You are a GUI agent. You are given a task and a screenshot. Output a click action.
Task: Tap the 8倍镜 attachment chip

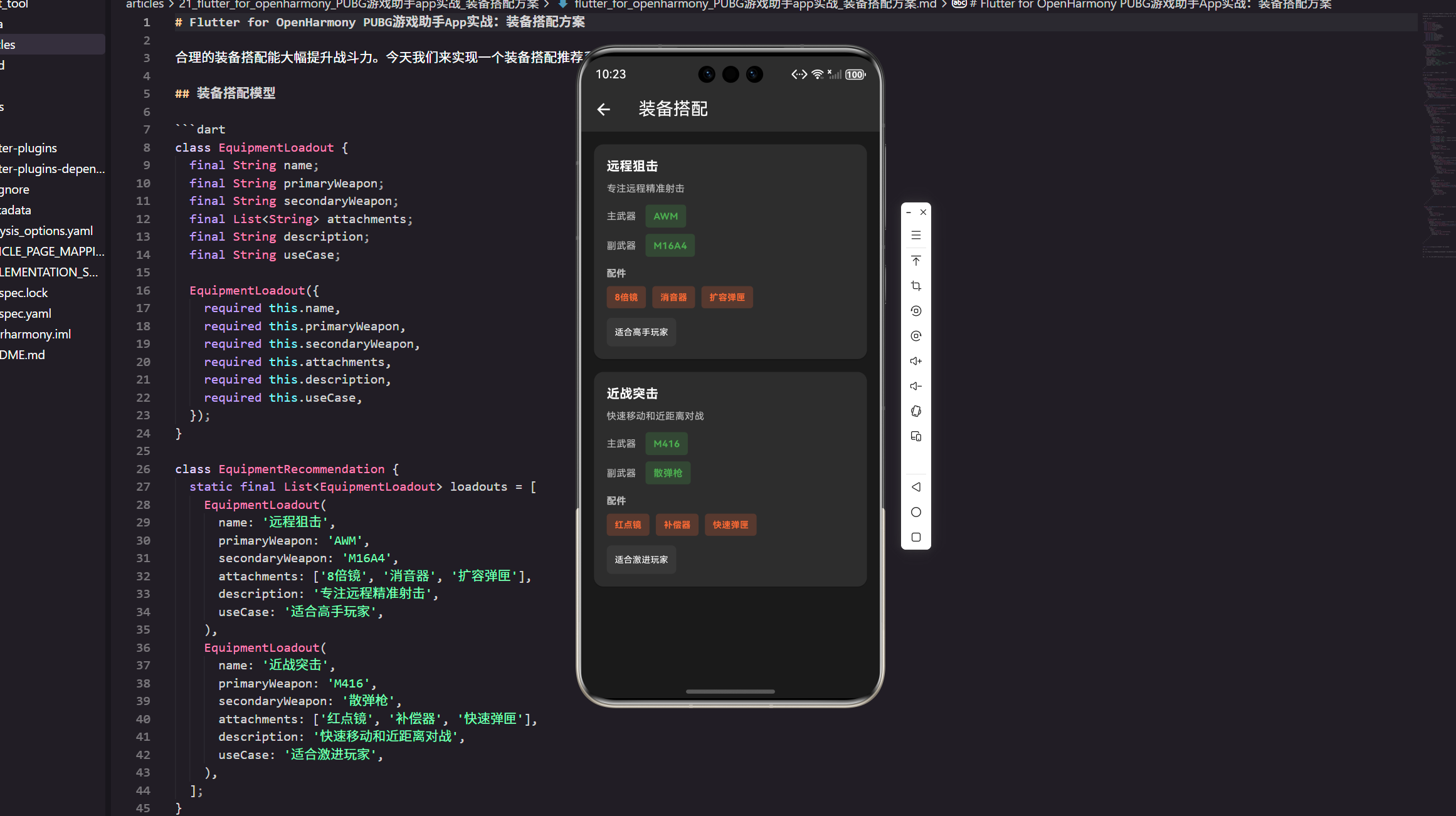coord(626,297)
